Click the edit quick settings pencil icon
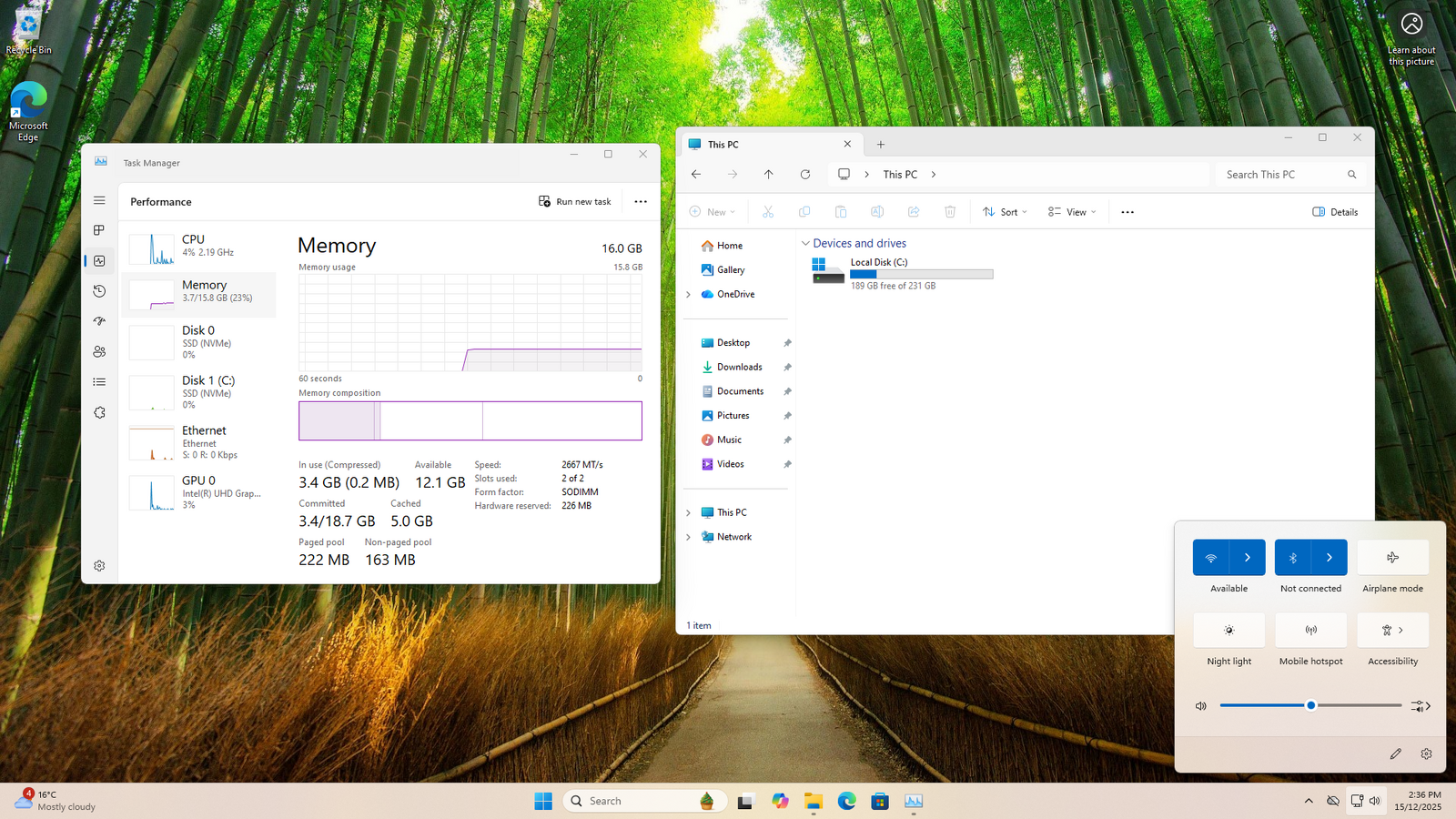This screenshot has width=1456, height=819. coord(1395,753)
